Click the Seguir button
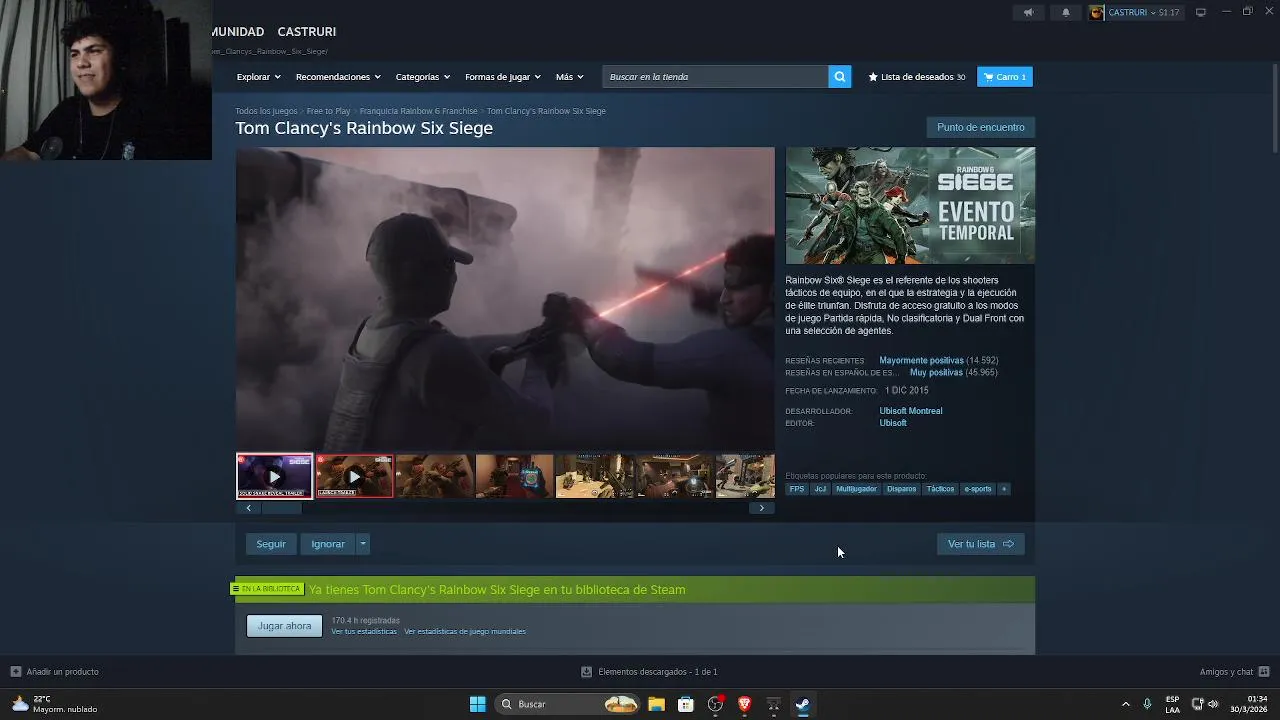 click(271, 544)
